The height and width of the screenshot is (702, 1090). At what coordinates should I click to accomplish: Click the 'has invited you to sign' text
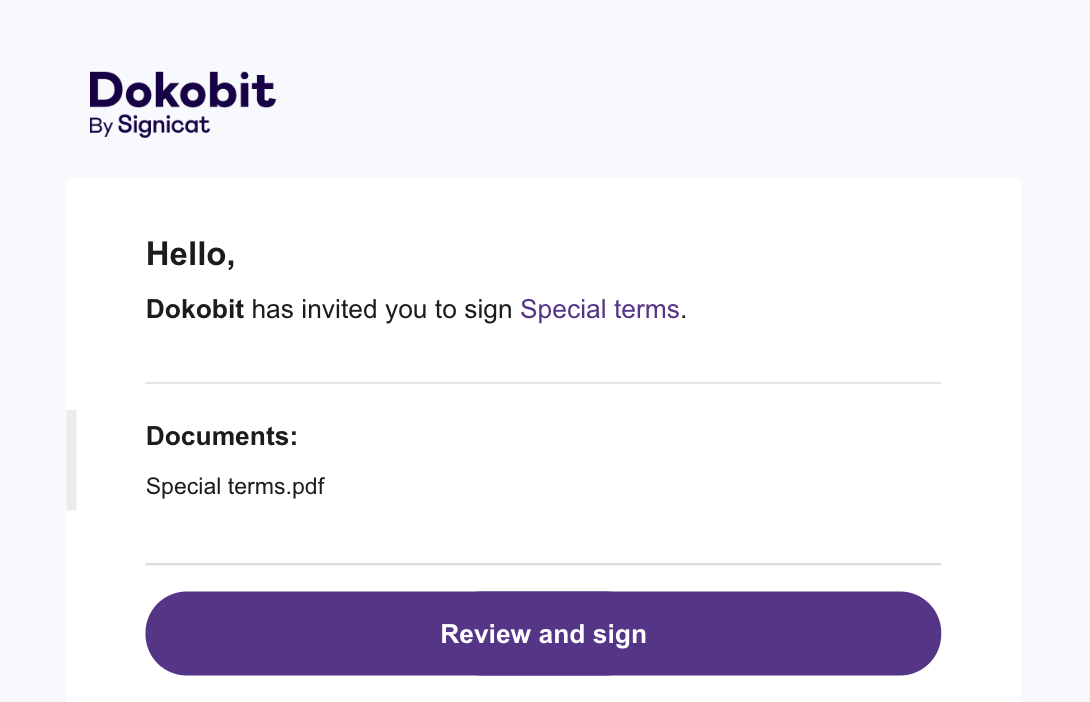tap(382, 309)
